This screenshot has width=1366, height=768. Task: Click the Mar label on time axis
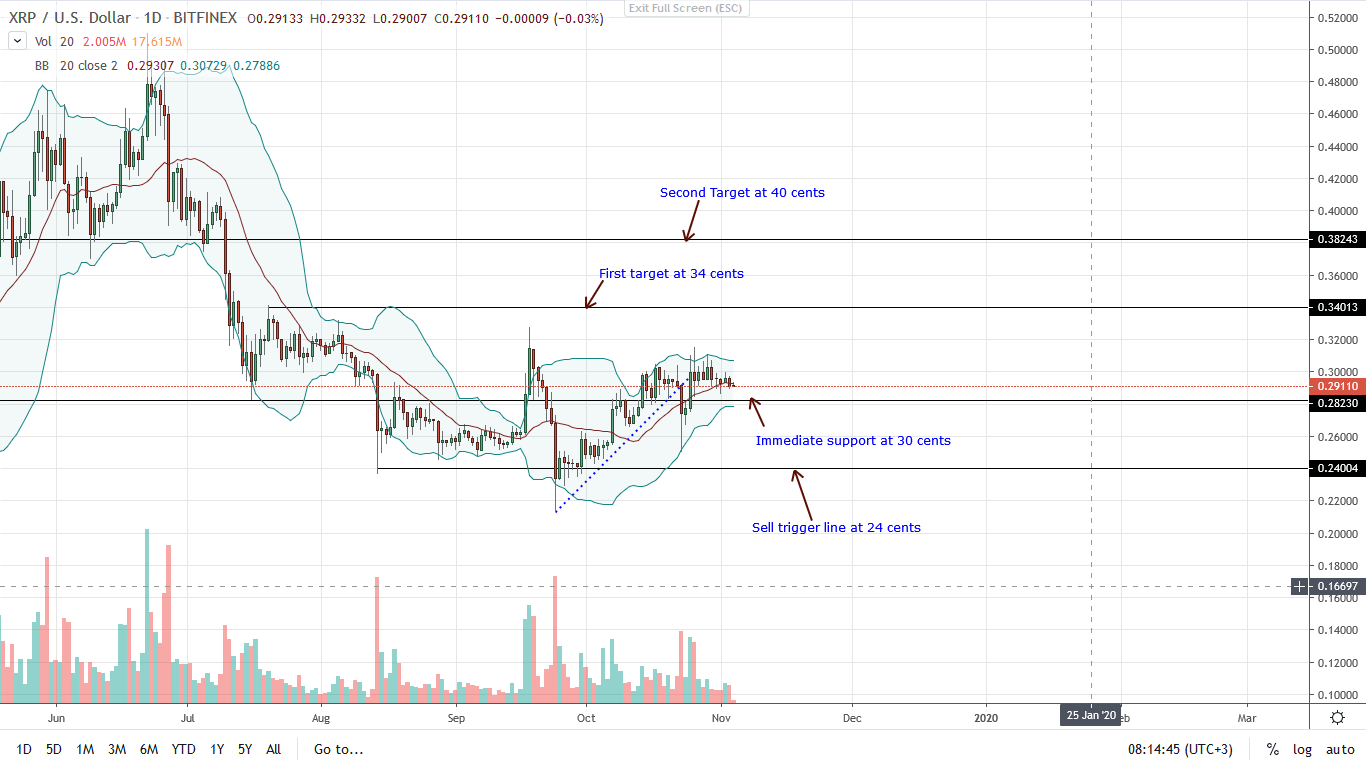click(x=1247, y=717)
